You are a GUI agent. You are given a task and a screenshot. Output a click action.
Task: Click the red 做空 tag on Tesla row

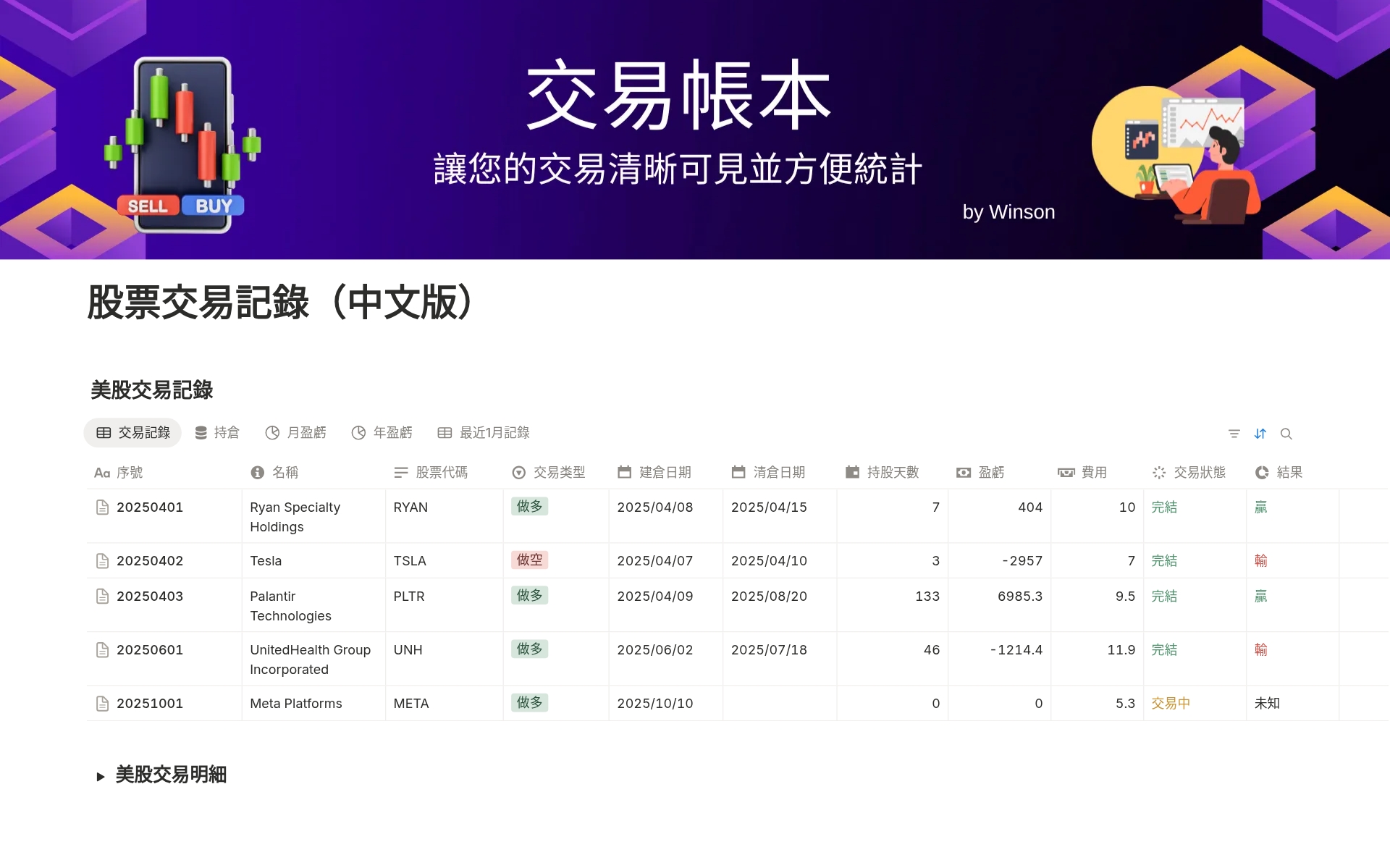point(529,560)
